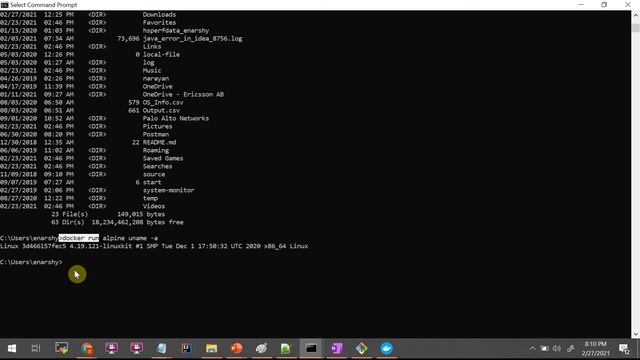Open PowerPoint from the taskbar
The height and width of the screenshot is (360, 640).
[x=236, y=348]
